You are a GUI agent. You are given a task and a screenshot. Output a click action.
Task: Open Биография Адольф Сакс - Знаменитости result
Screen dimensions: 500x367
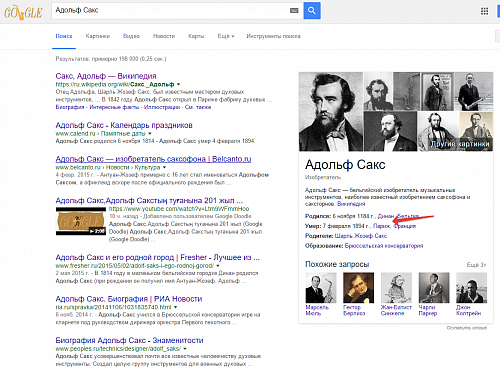point(129,340)
